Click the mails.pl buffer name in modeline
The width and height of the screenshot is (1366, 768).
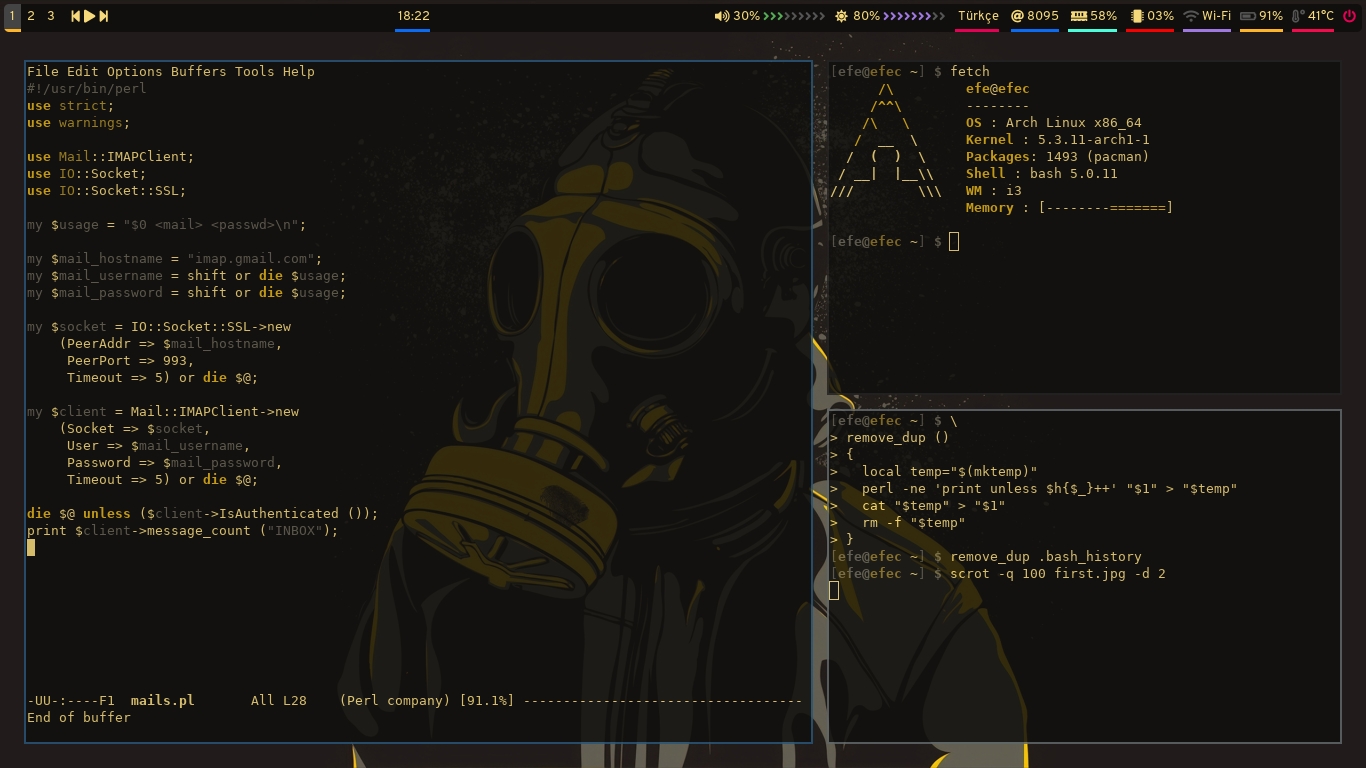[x=162, y=700]
